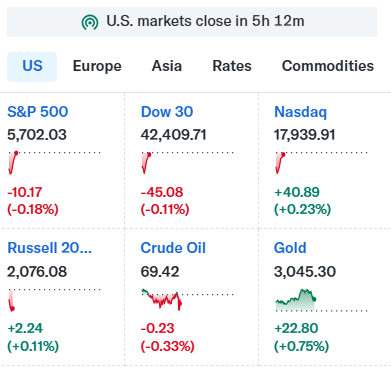Click the Crude Oil sparkline chart
The width and height of the screenshot is (391, 368).
(x=187, y=300)
